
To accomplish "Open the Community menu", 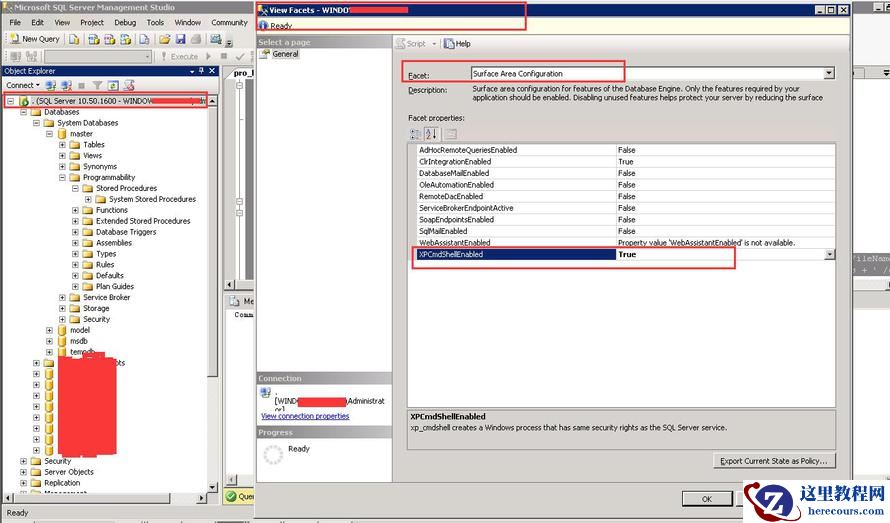I will pos(229,22).
